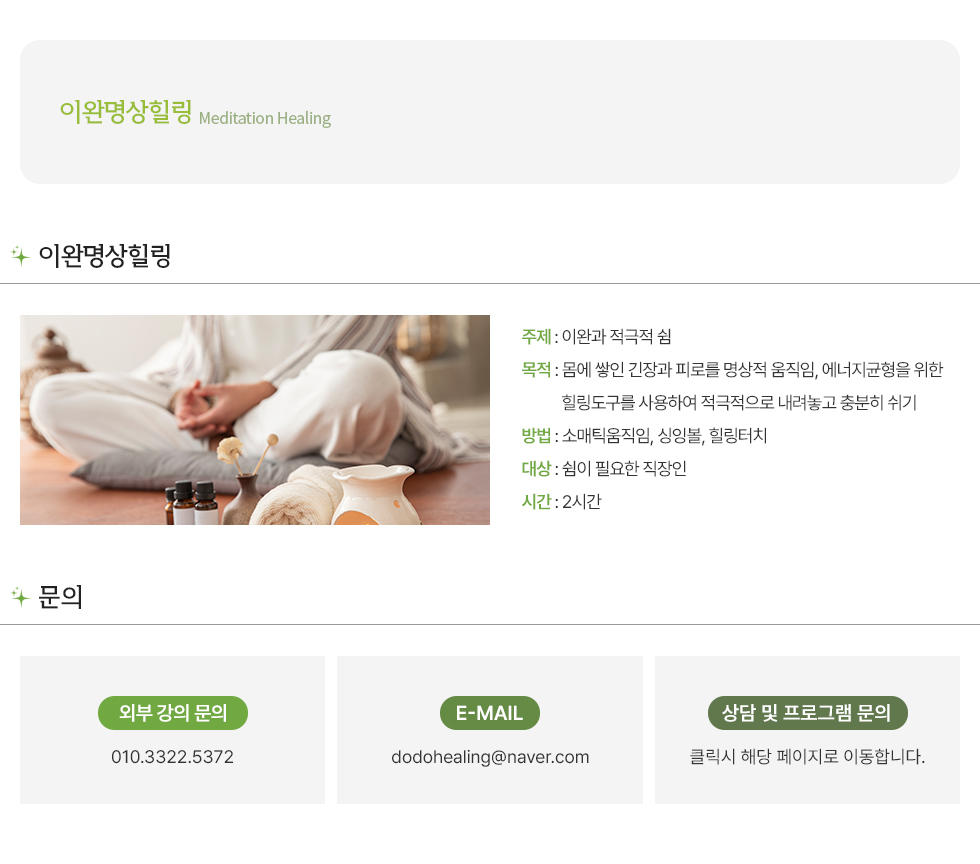Click the phone number 010.3322.5372
This screenshot has width=980, height=864.
coord(172,757)
